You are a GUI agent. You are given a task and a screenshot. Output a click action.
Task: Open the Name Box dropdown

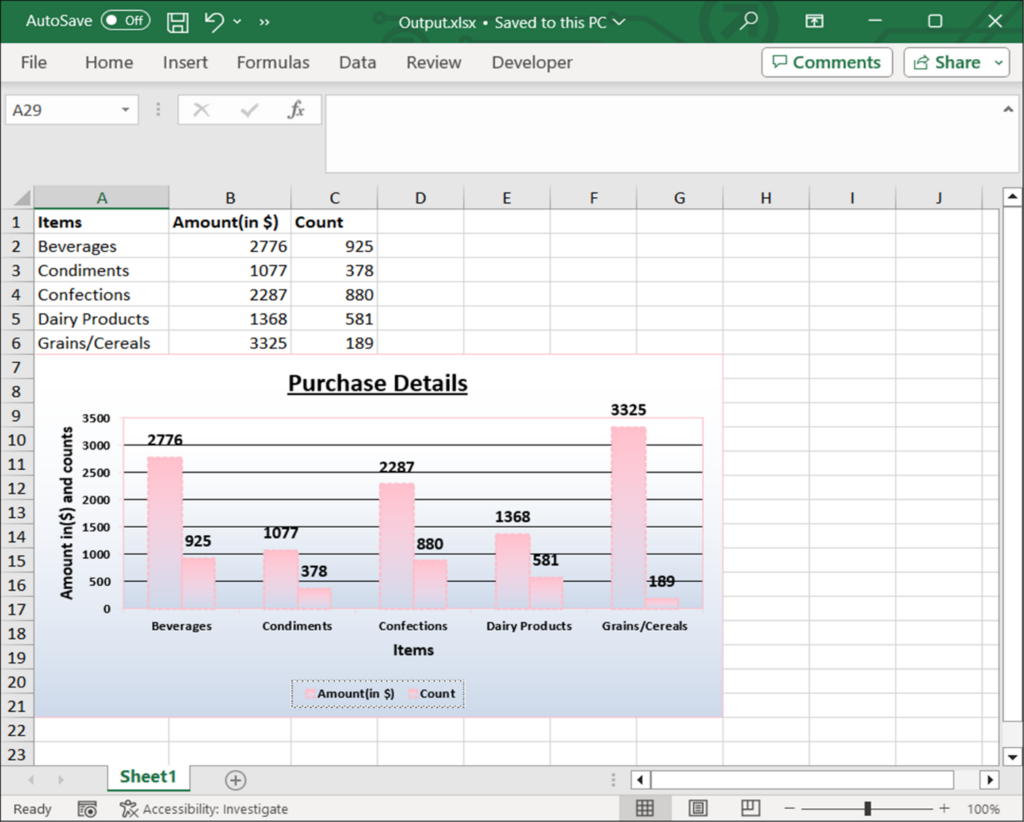coord(124,109)
